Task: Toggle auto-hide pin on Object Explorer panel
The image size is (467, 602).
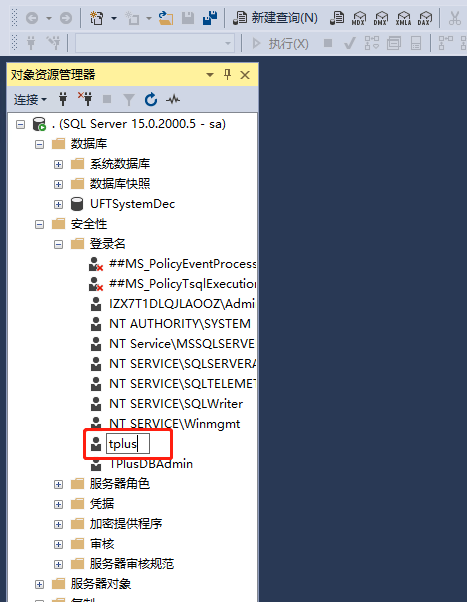Action: tap(227, 74)
